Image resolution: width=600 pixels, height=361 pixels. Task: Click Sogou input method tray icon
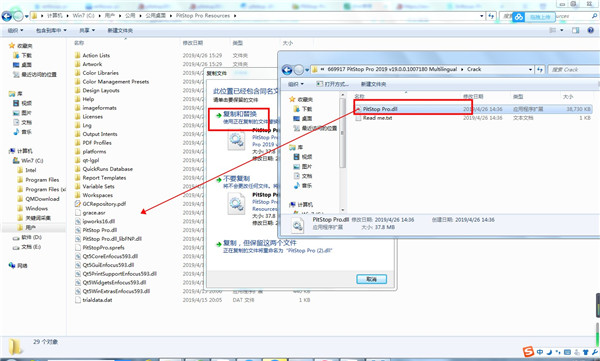pyautogui.click(x=528, y=351)
